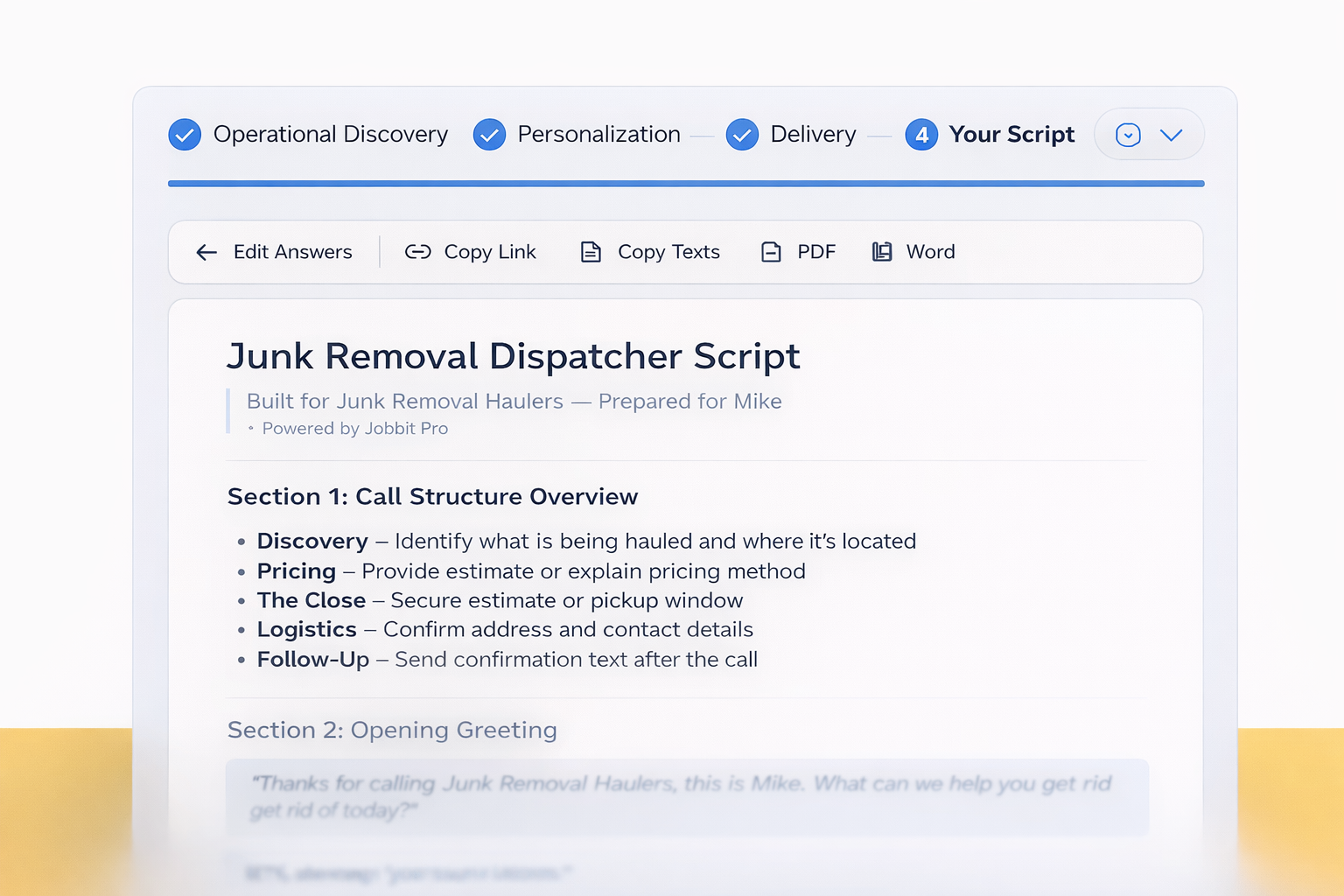Click the Personalization checkmark circle
This screenshot has width=1344, height=896.
pyautogui.click(x=489, y=135)
